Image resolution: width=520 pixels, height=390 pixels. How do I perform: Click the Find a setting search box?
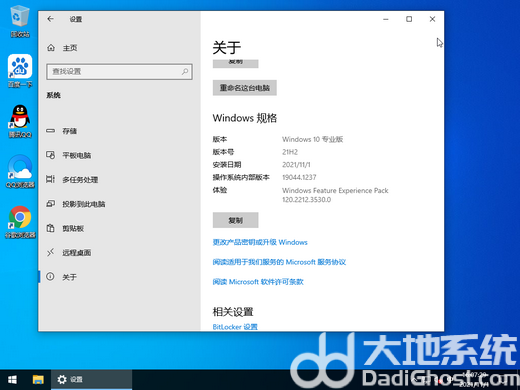pos(119,72)
